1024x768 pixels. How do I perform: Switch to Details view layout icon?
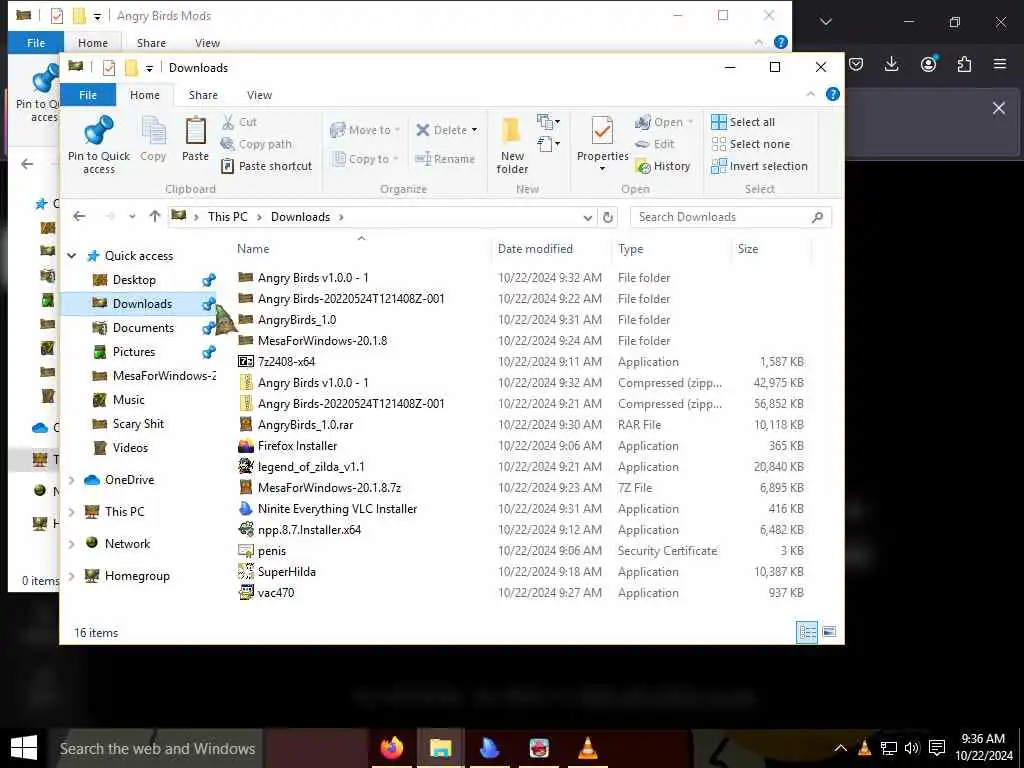[807, 632]
